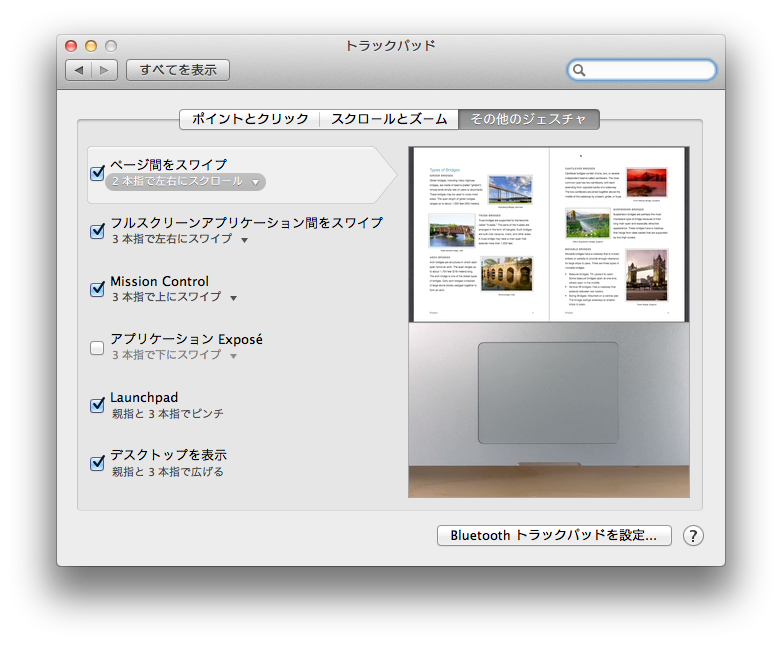
Task: Click the アプリケーション Exposé label
Action: click(187, 339)
